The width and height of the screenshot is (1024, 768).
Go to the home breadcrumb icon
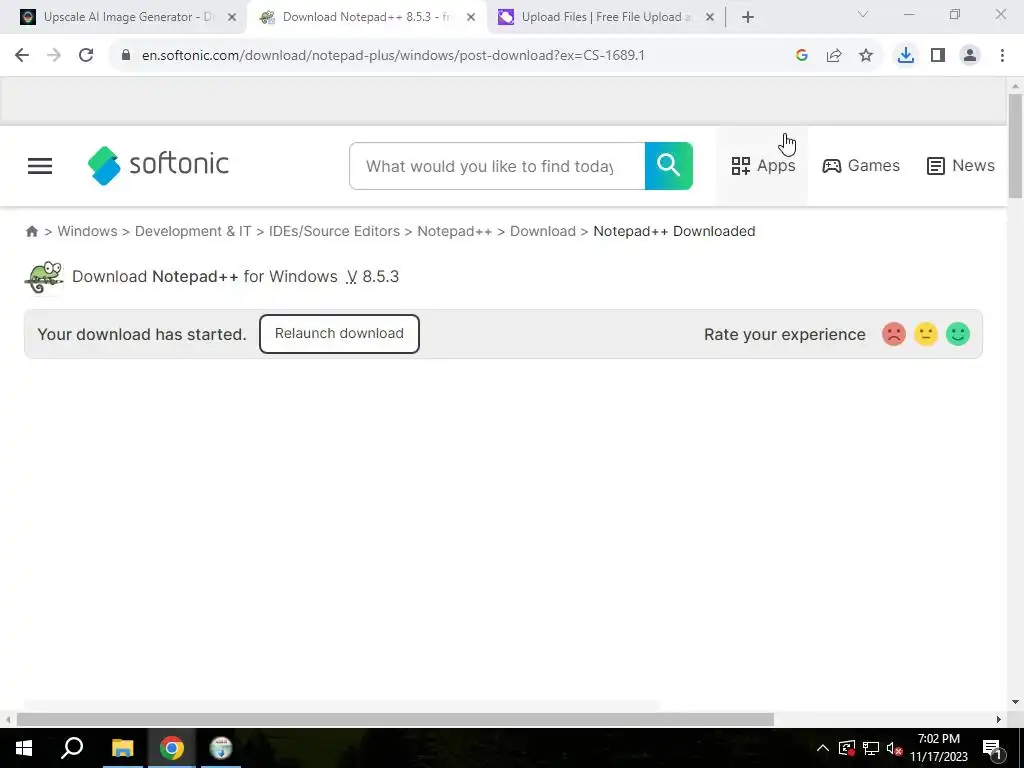[31, 231]
